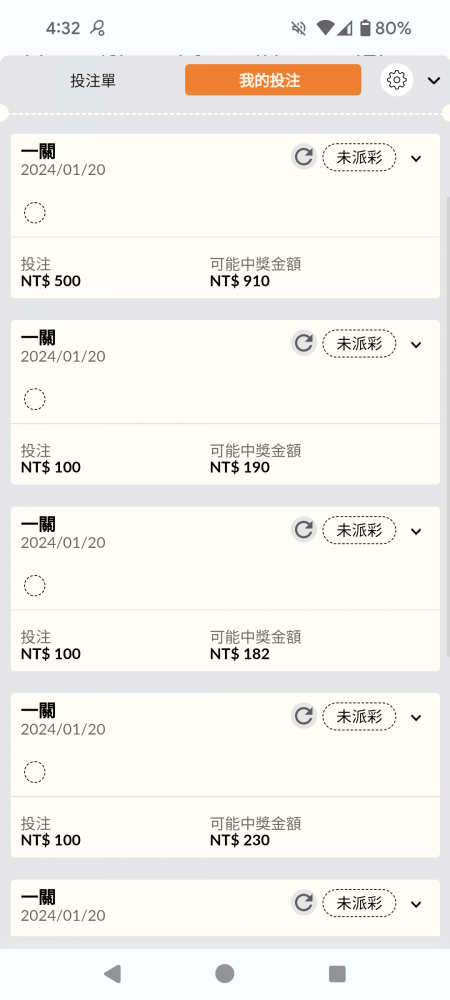The height and width of the screenshot is (1000, 450).
Task: Tap the refresh icon on the NT$ 910 bet
Action: click(304, 157)
